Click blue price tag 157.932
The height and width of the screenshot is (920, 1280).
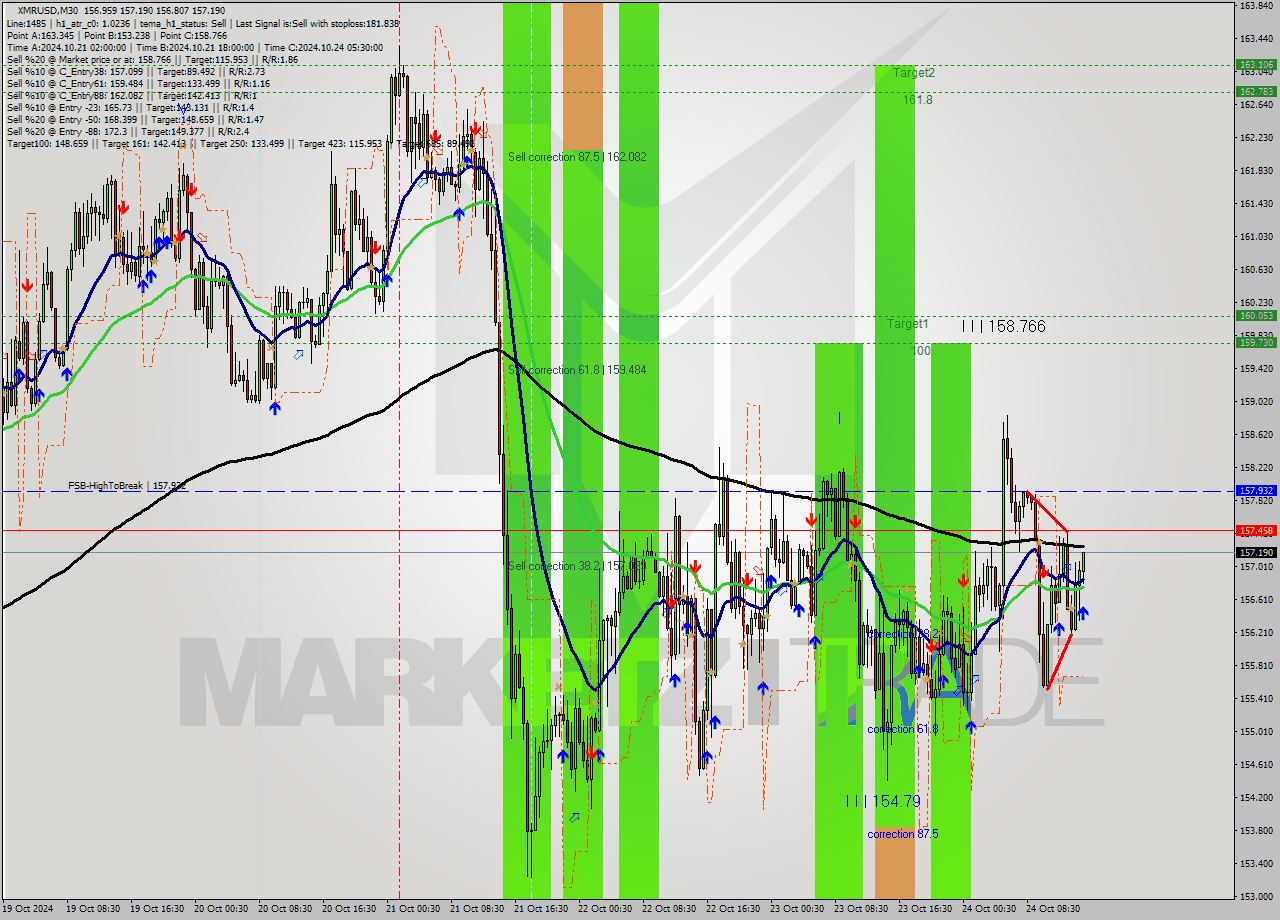pos(1256,491)
